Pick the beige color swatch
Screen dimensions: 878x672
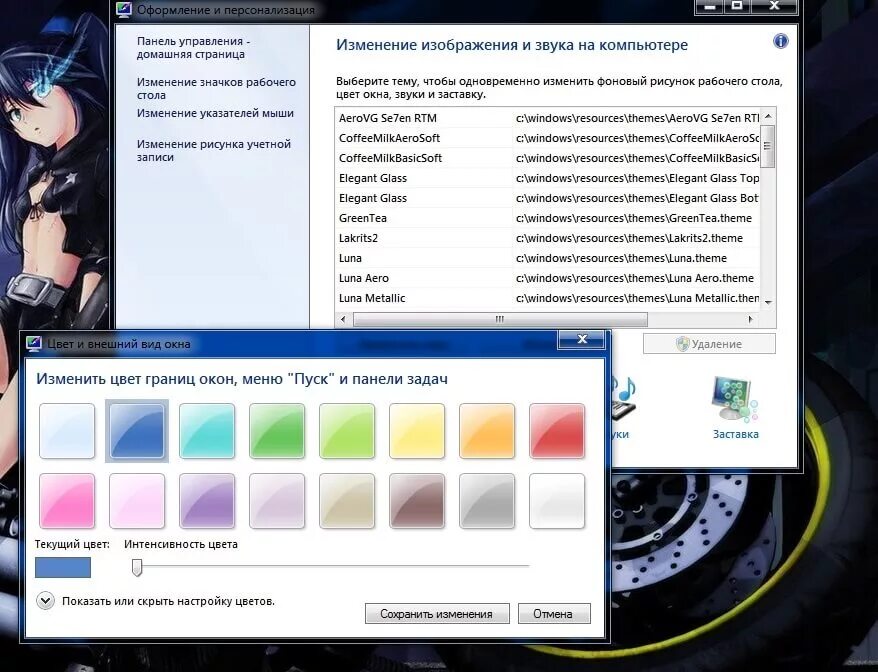pos(347,501)
